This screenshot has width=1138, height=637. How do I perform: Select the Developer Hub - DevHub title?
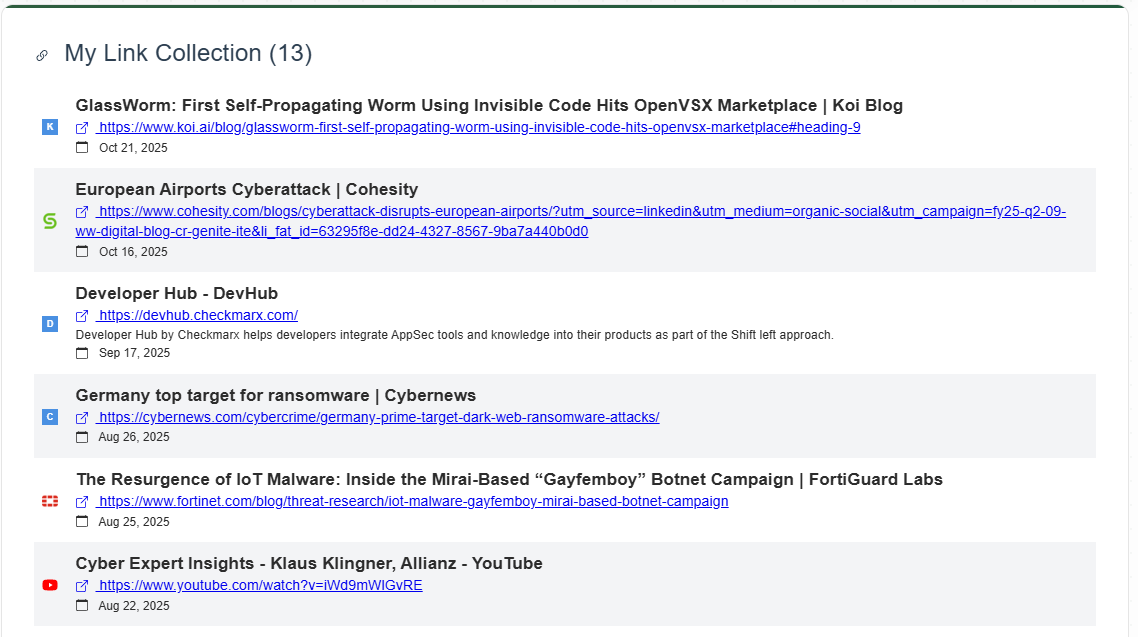[x=177, y=293]
